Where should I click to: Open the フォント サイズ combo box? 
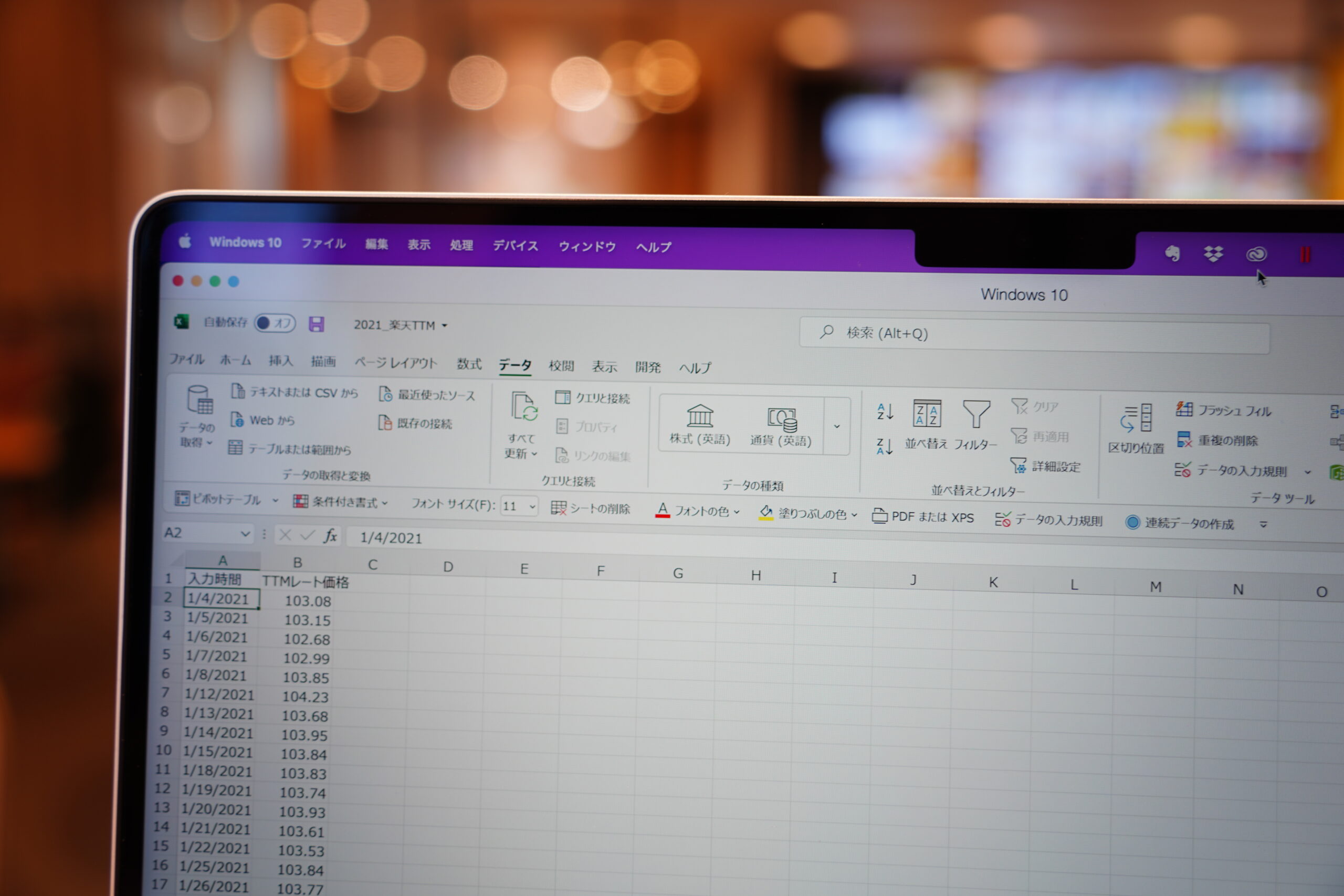click(519, 505)
